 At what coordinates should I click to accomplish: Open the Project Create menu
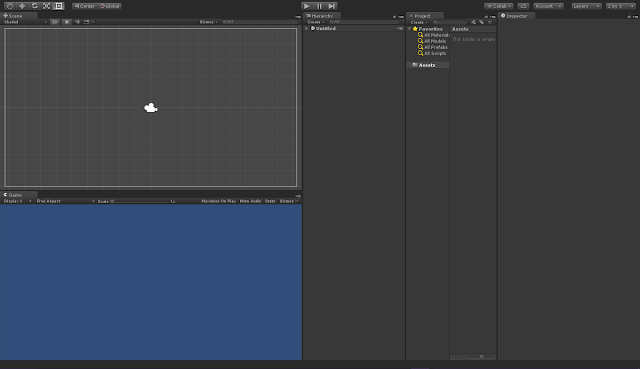point(419,22)
